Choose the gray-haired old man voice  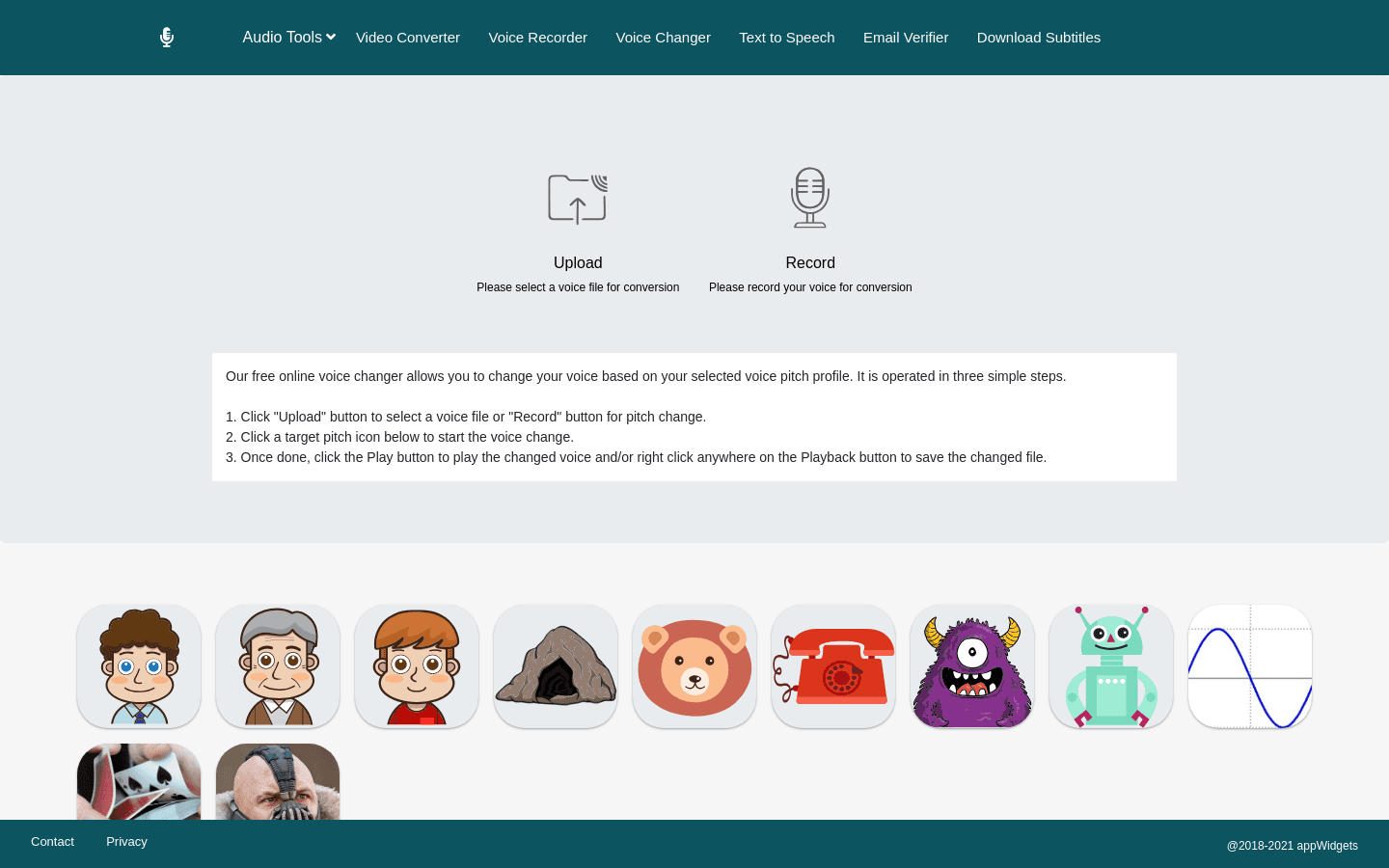tap(278, 666)
